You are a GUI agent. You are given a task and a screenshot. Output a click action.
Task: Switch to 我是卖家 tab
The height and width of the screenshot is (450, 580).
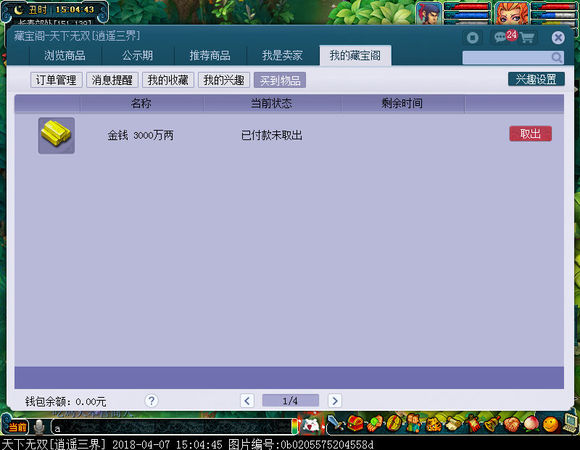pyautogui.click(x=282, y=55)
